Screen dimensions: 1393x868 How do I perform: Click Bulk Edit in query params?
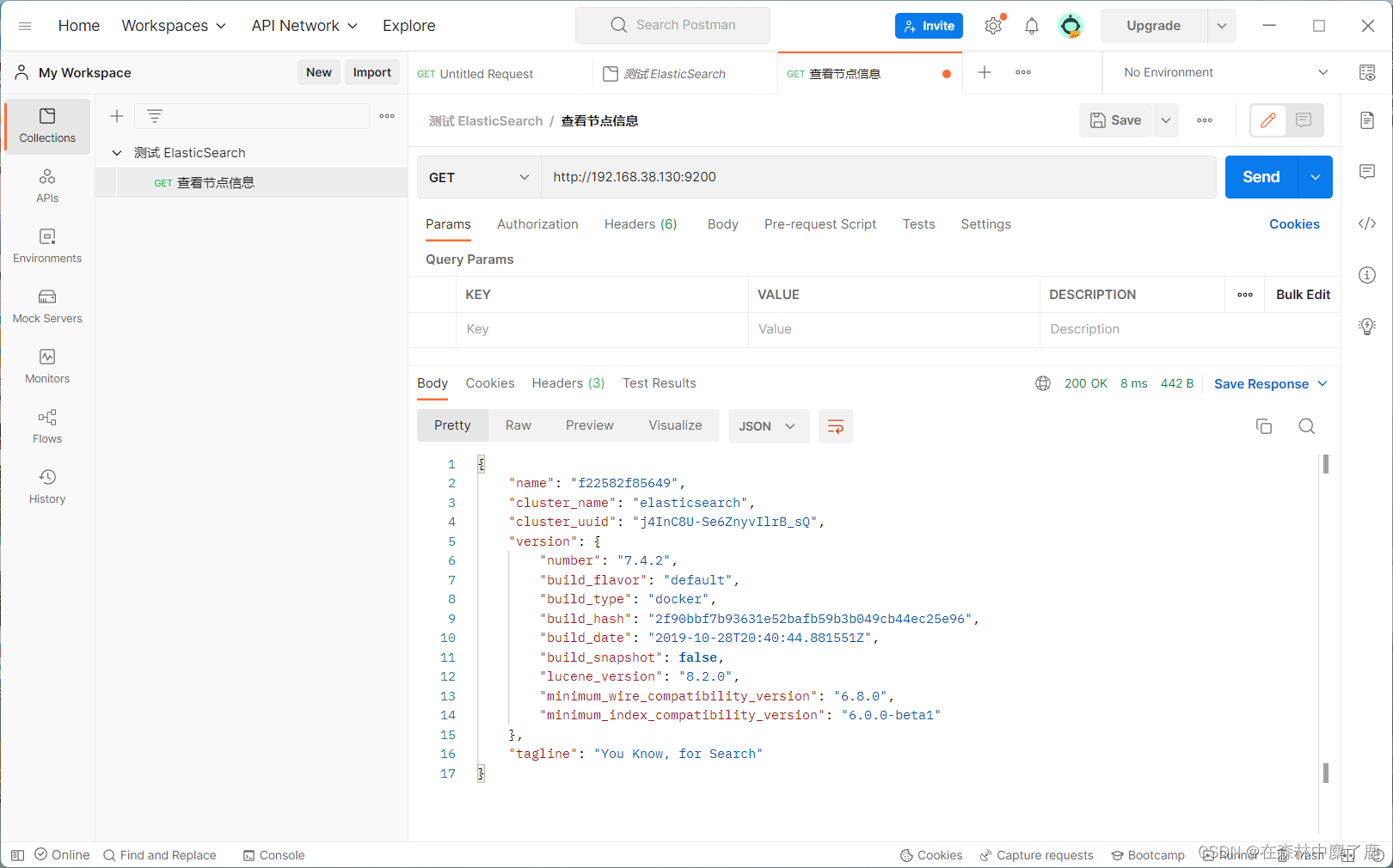pos(1303,295)
